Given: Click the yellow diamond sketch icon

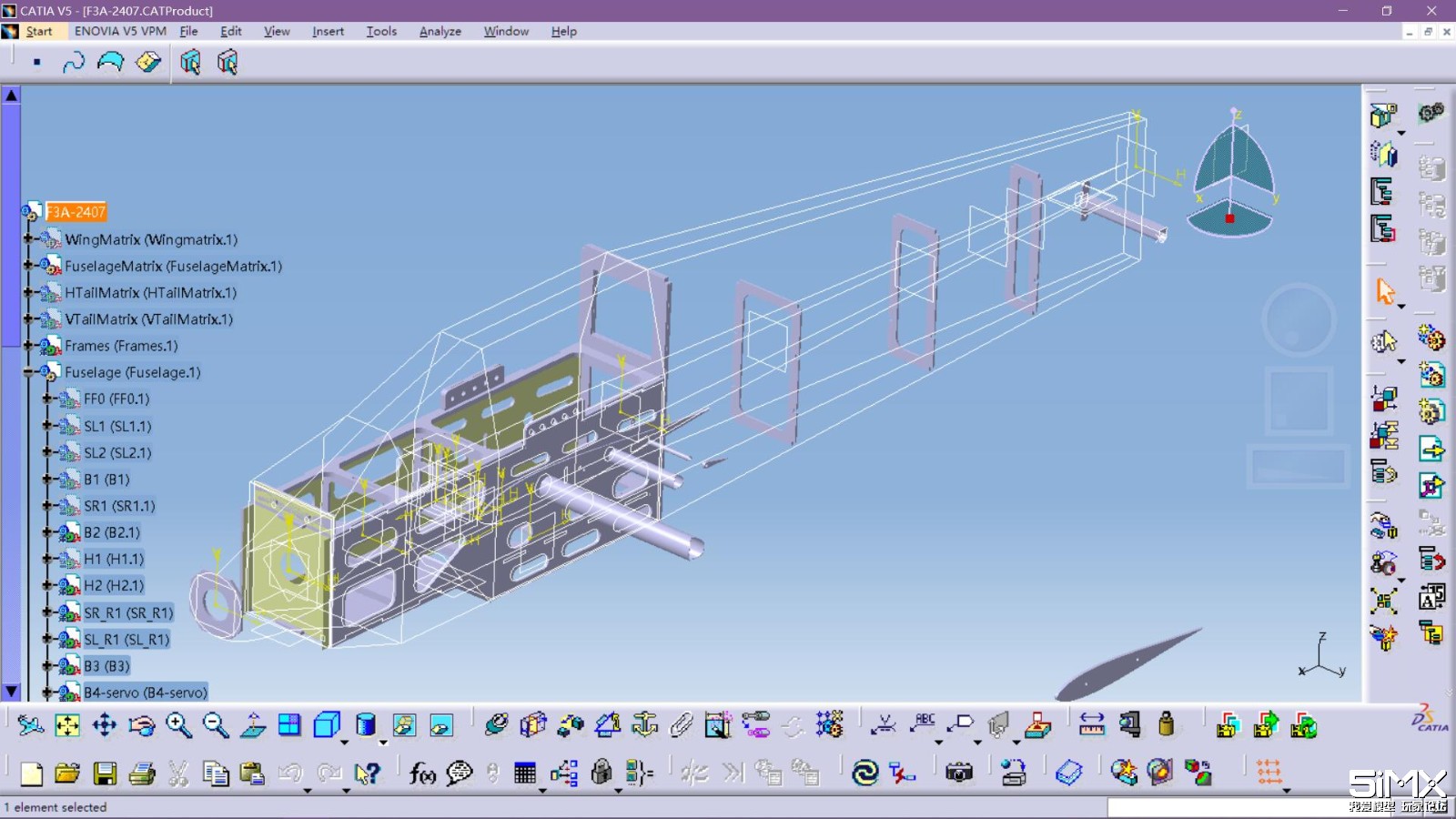Looking at the screenshot, I should pyautogui.click(x=147, y=62).
